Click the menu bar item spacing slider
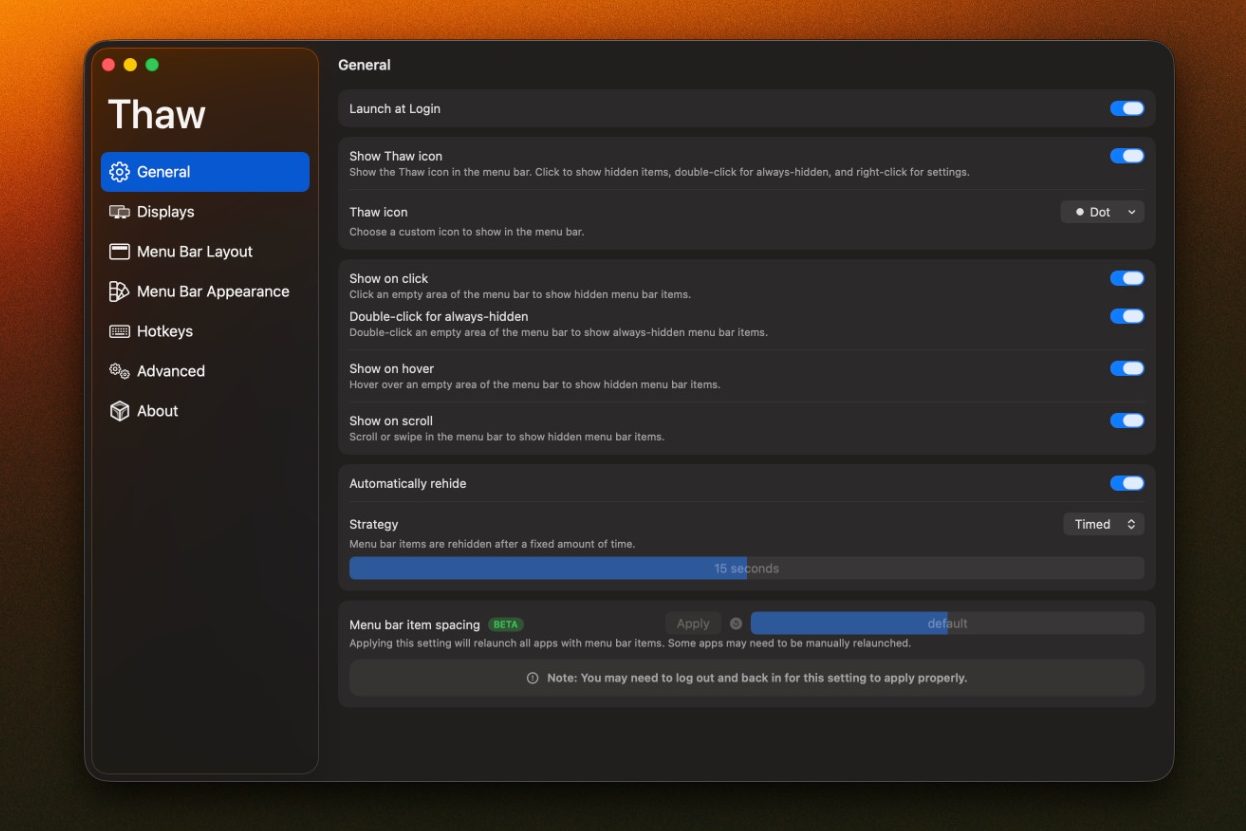Viewport: 1246px width, 831px height. pos(947,623)
